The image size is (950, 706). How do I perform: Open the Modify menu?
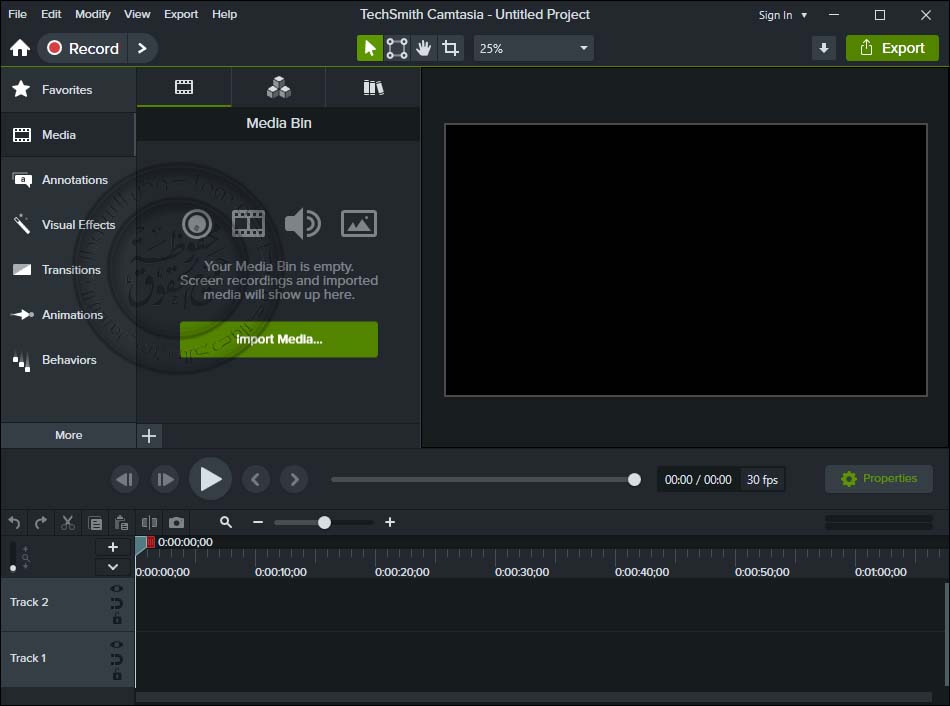[93, 14]
